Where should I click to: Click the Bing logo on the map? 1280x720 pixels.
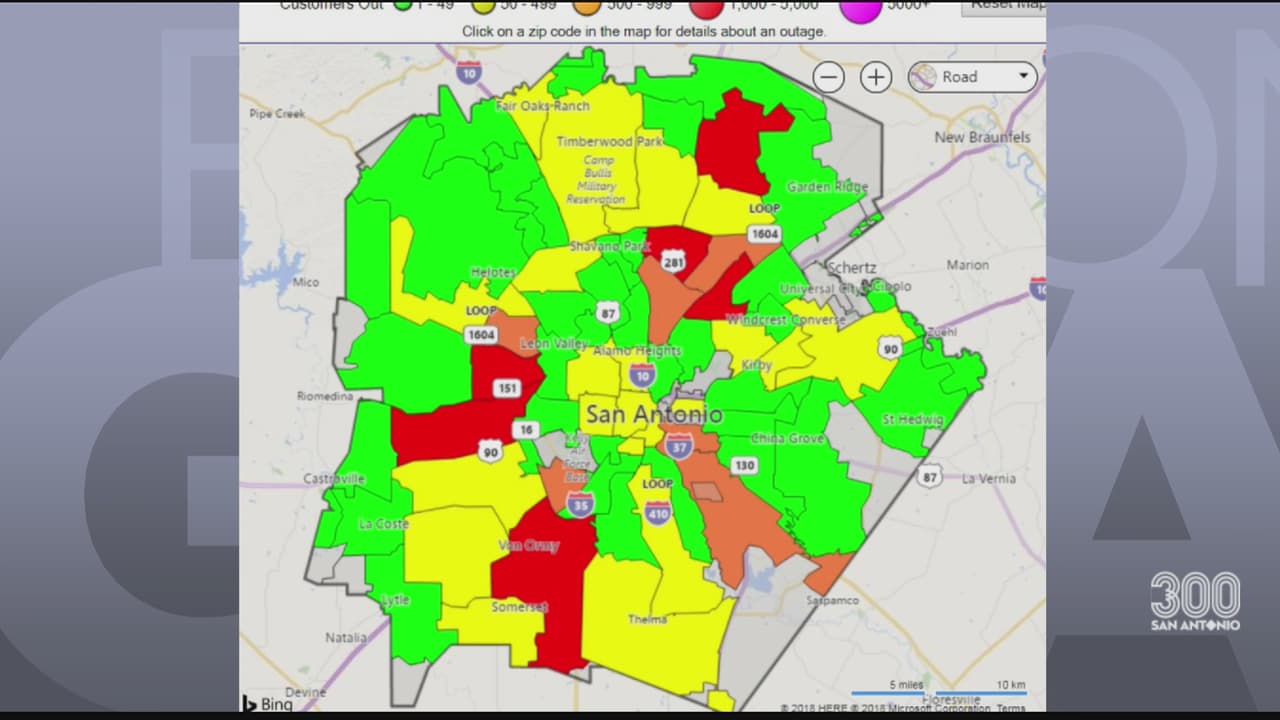(268, 704)
